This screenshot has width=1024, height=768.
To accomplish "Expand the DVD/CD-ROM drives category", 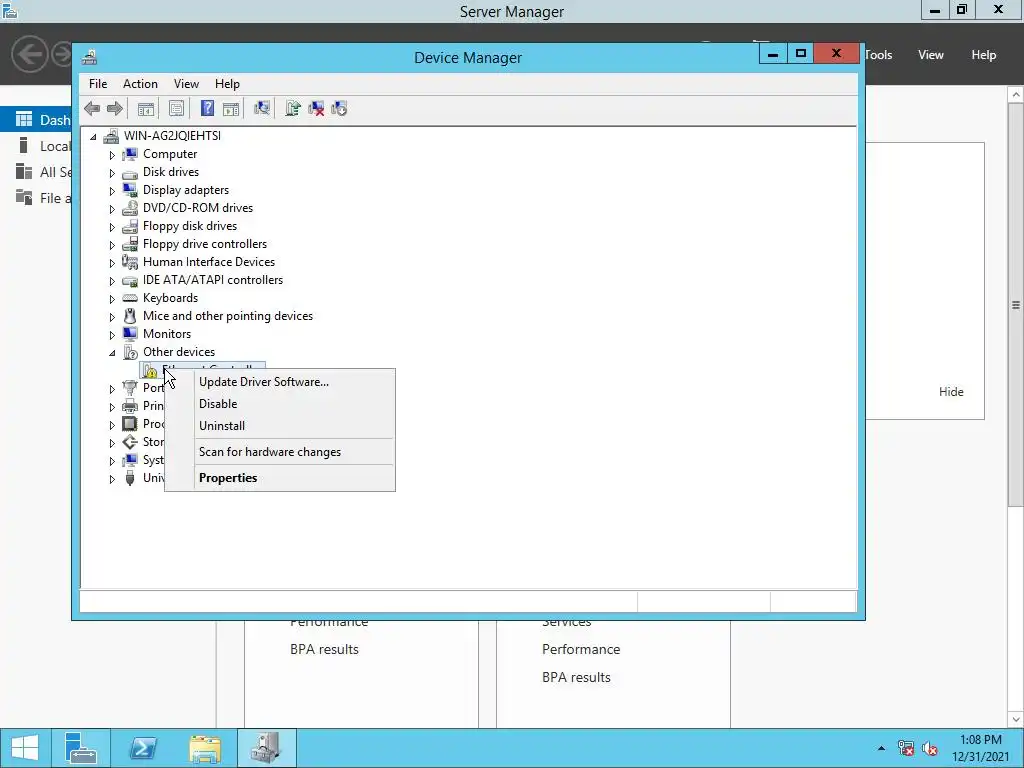I will pyautogui.click(x=112, y=209).
